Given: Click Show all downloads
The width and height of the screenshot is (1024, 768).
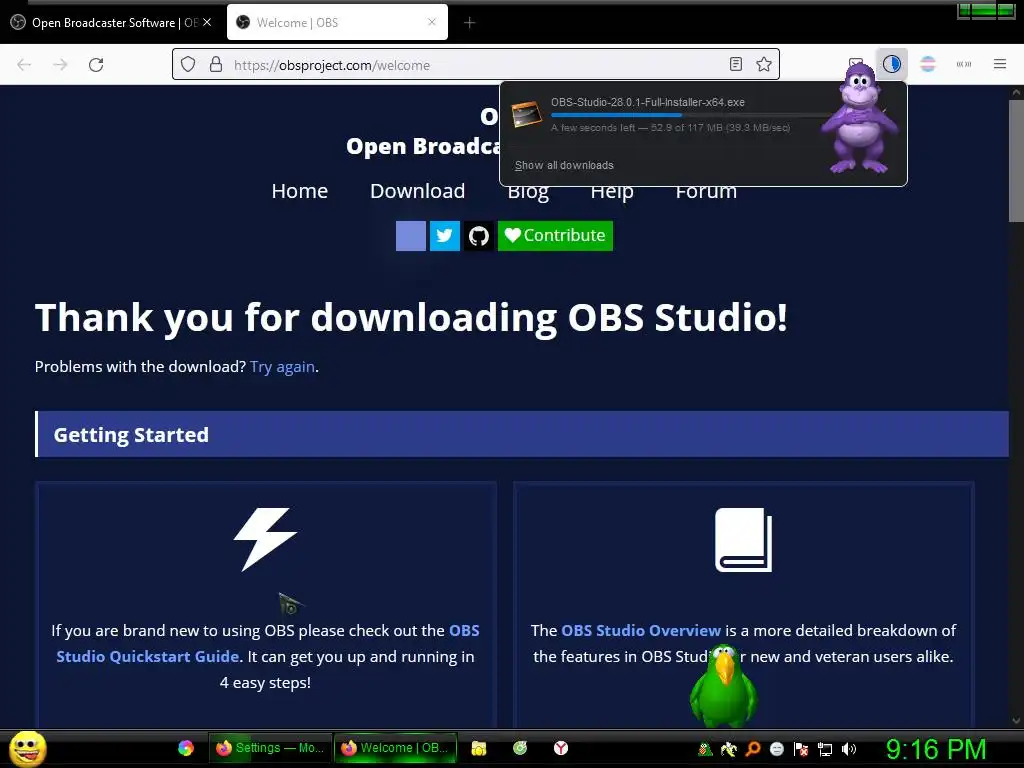Looking at the screenshot, I should coord(564,165).
